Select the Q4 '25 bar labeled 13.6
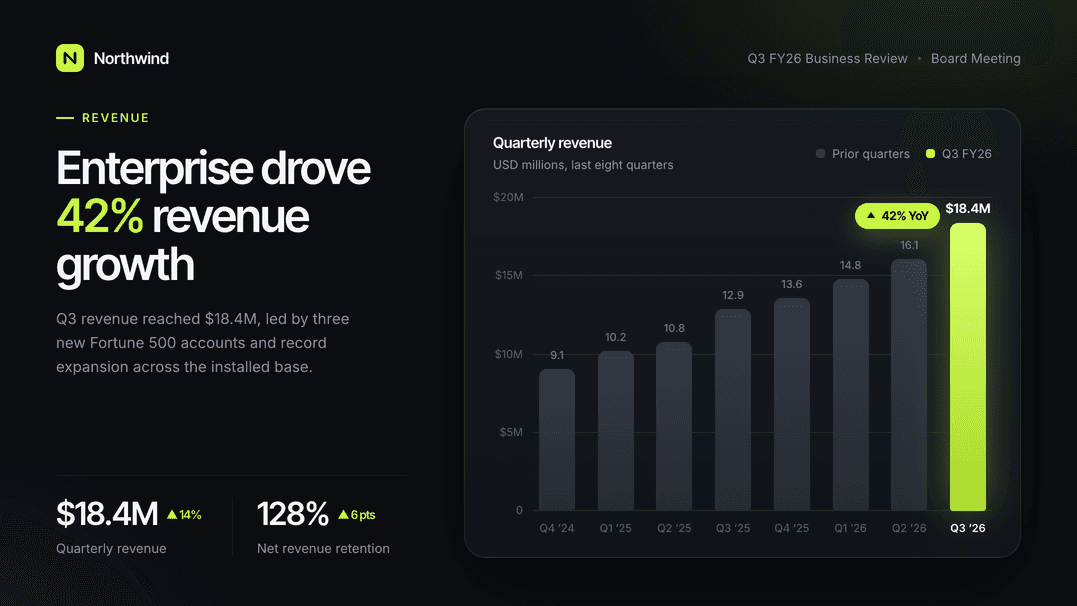Screen dimensions: 1077x606 click(x=791, y=405)
